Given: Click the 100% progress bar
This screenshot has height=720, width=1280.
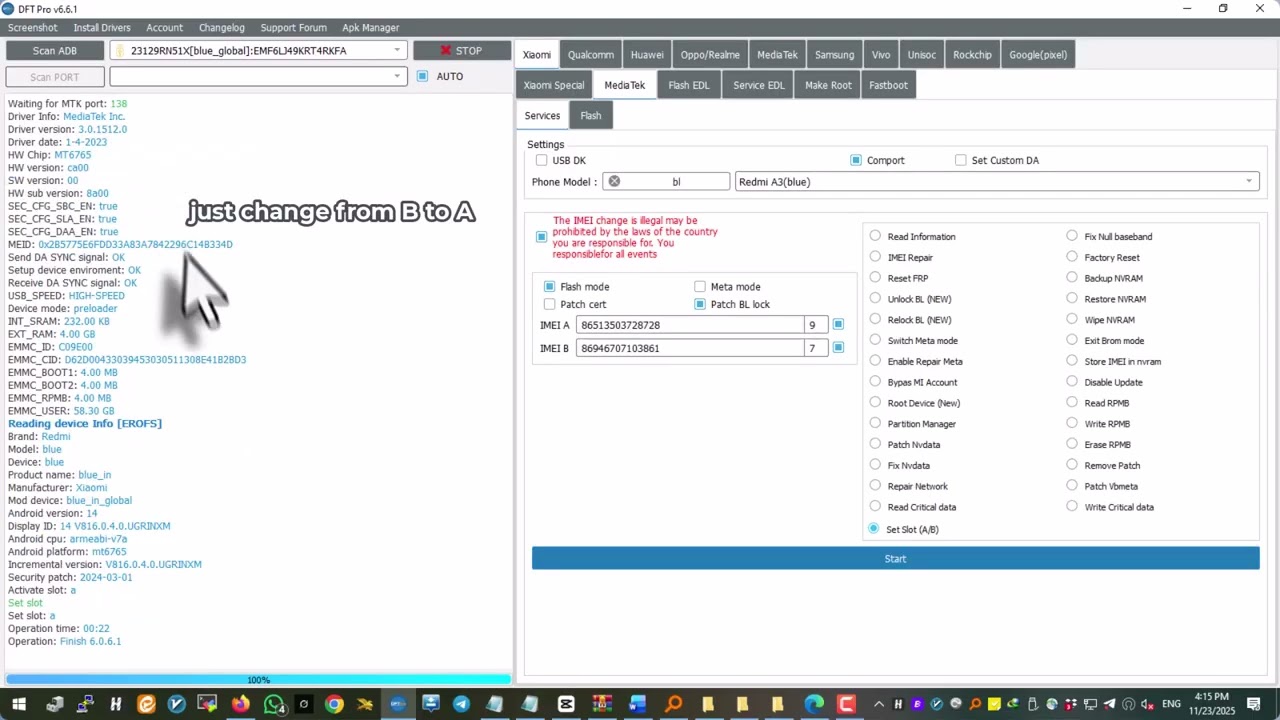Looking at the screenshot, I should tap(258, 680).
